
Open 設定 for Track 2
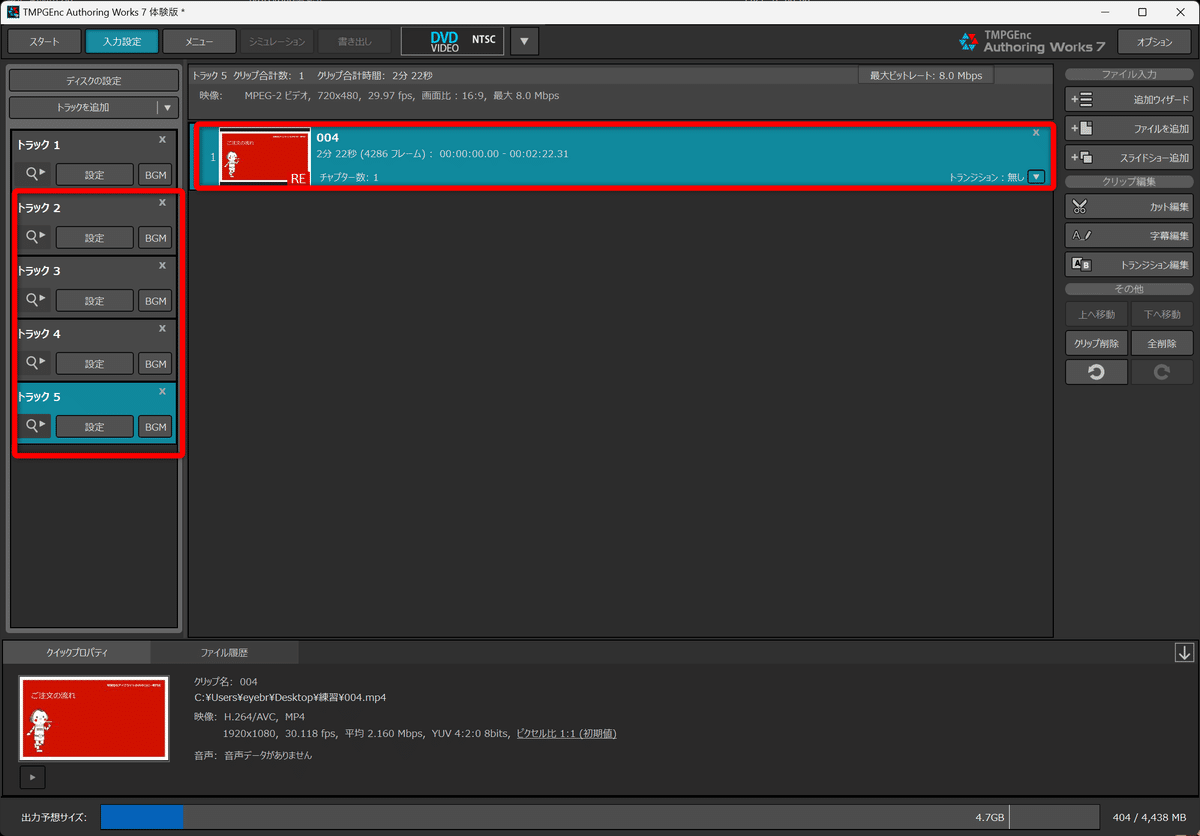pyautogui.click(x=94, y=238)
